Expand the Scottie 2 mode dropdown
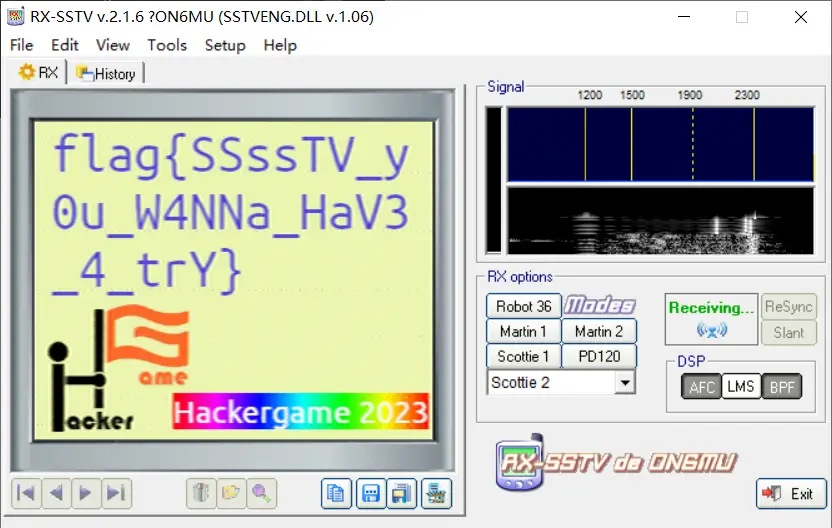832x528 pixels. pyautogui.click(x=625, y=382)
